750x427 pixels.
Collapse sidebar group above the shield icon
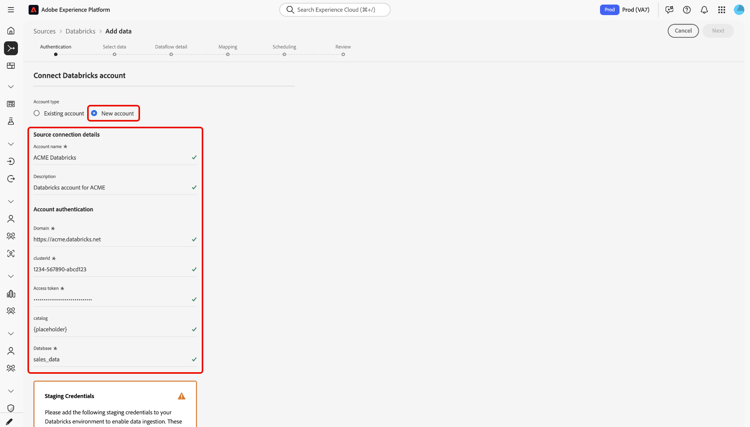pyautogui.click(x=11, y=391)
